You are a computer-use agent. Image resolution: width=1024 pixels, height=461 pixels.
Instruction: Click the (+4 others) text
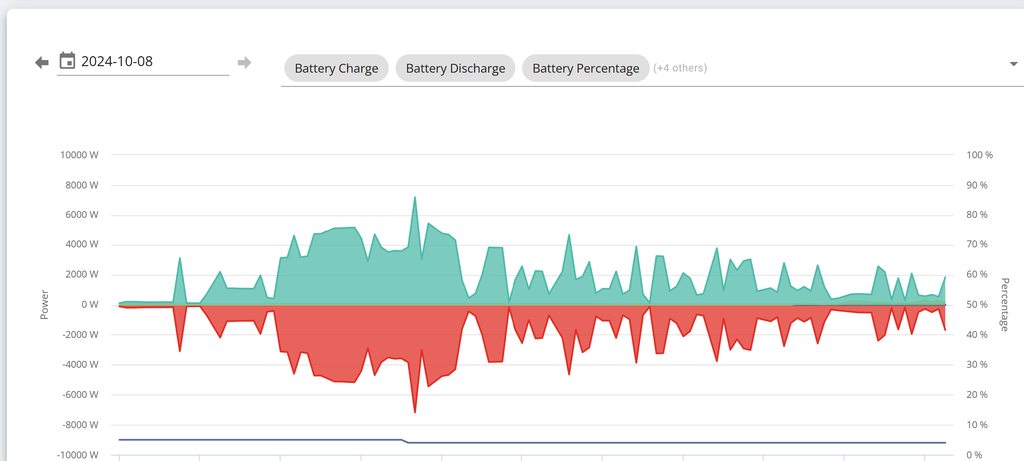pyautogui.click(x=680, y=68)
